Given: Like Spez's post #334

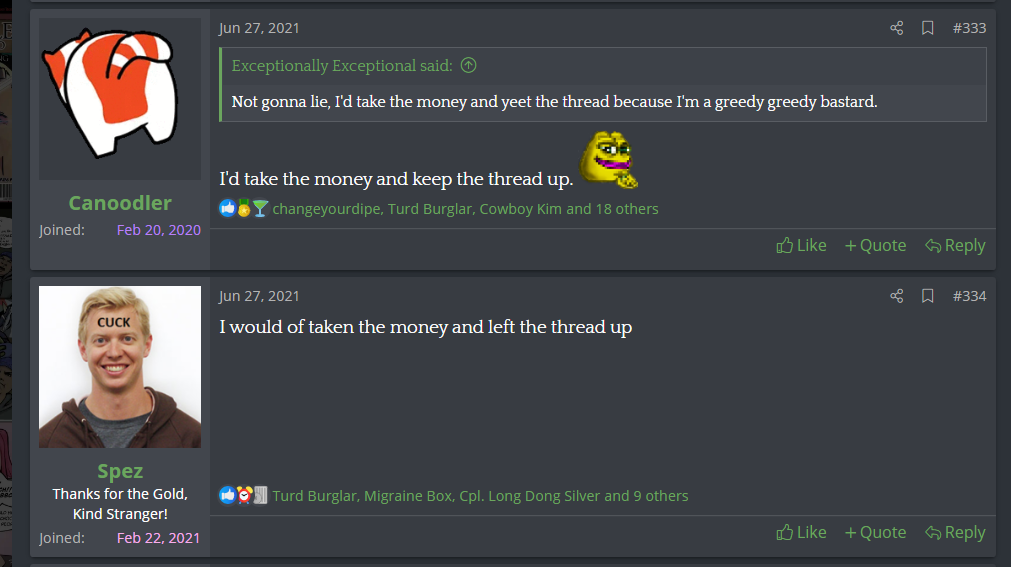Looking at the screenshot, I should [x=801, y=532].
